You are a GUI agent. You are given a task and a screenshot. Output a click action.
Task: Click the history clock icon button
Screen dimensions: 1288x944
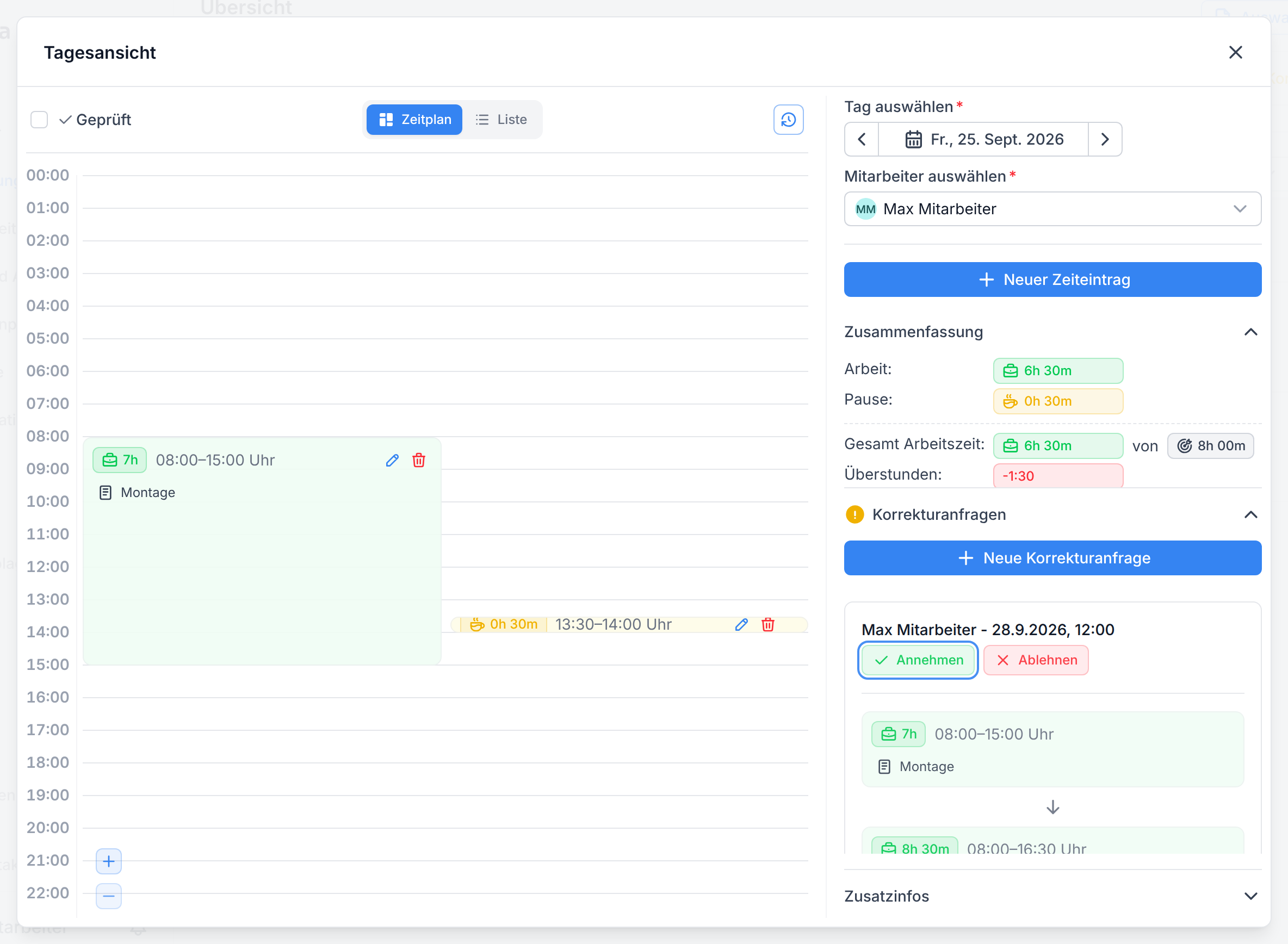(x=788, y=120)
